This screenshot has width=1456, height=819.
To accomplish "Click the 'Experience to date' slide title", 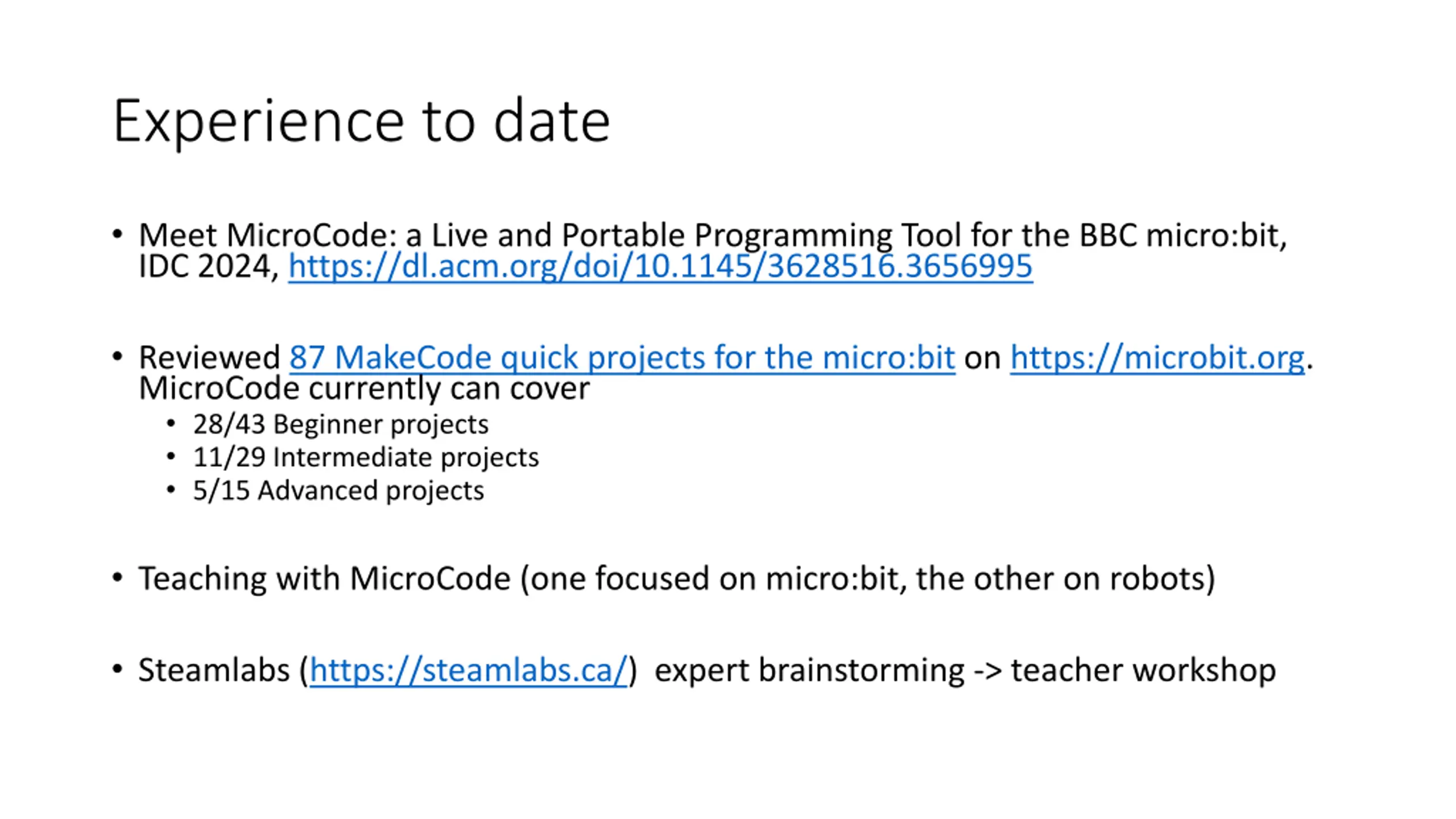I will [x=362, y=121].
